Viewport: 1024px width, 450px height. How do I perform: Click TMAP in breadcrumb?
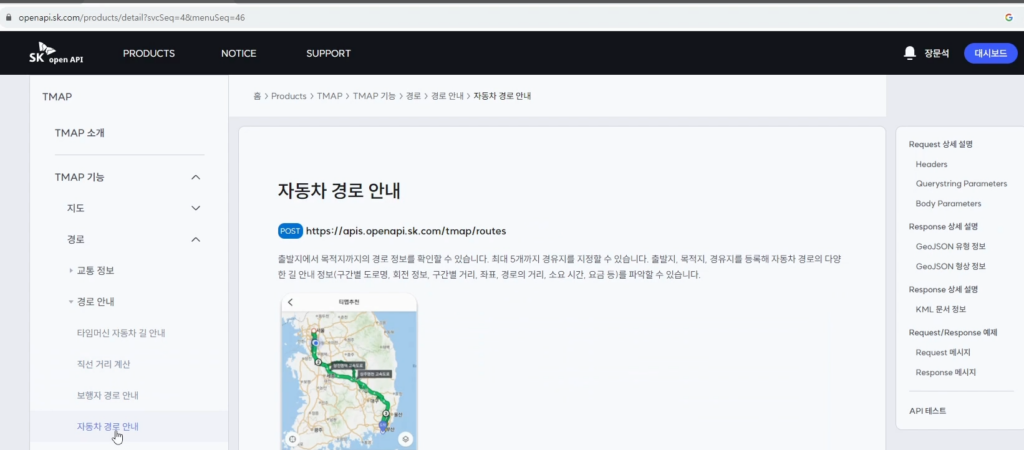click(330, 96)
